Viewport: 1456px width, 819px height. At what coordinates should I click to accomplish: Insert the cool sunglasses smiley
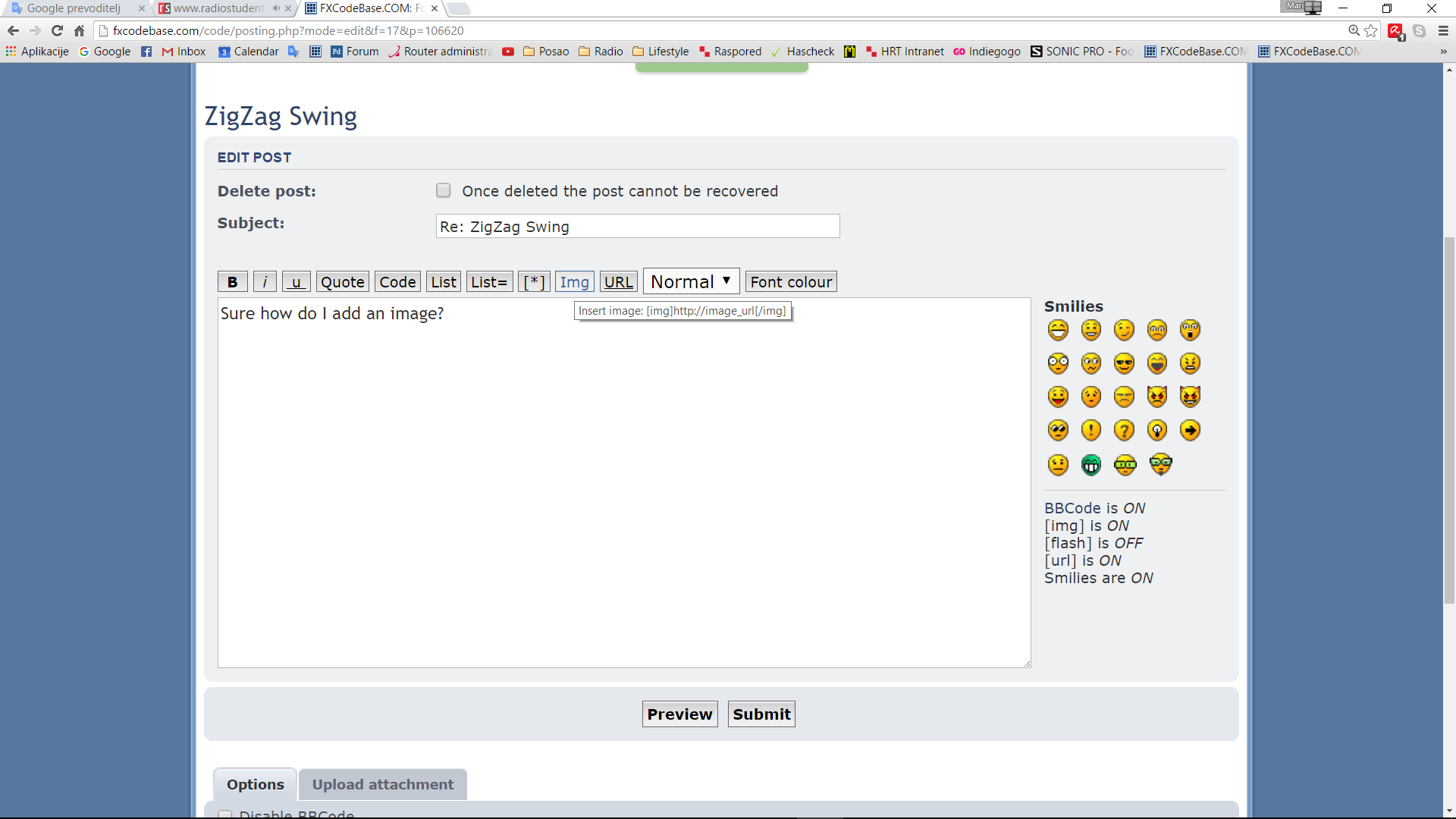[1124, 363]
